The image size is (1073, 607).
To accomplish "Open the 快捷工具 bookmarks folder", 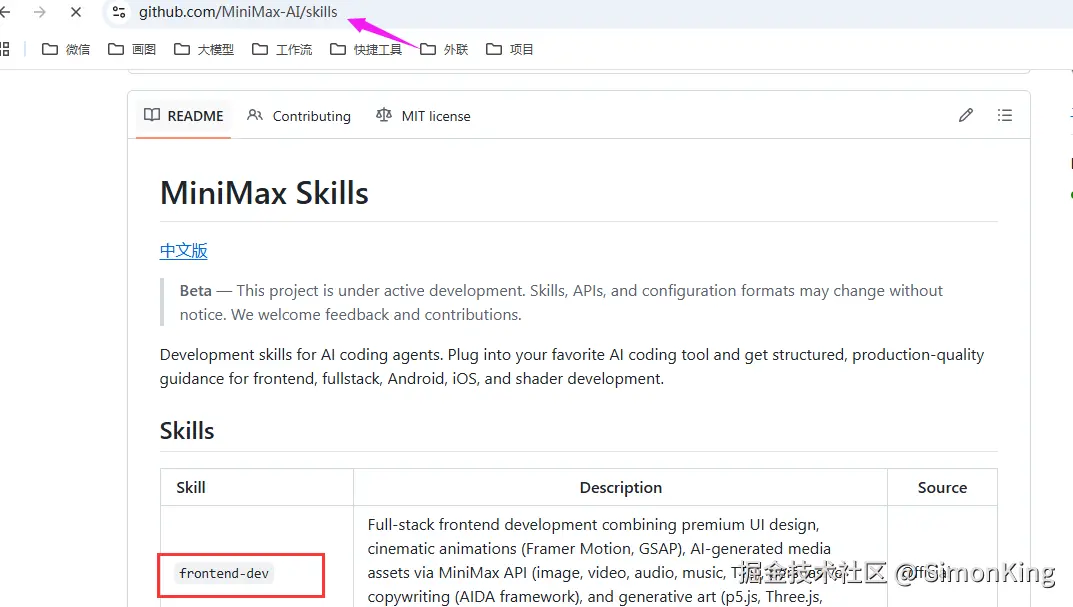I will coord(366,49).
